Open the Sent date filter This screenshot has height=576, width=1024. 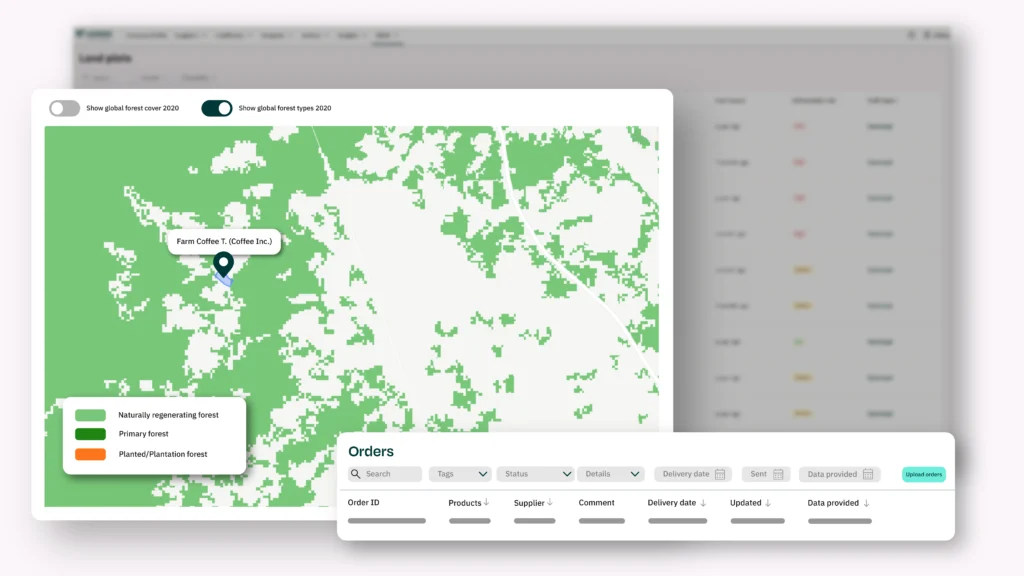click(x=766, y=474)
